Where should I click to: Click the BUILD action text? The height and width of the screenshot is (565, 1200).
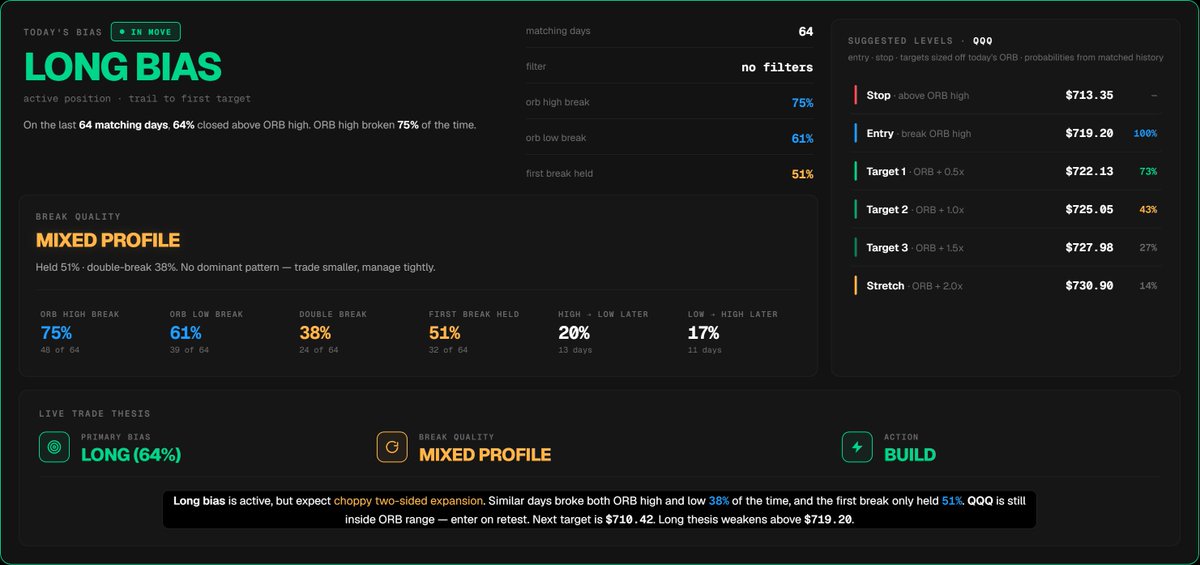(910, 455)
